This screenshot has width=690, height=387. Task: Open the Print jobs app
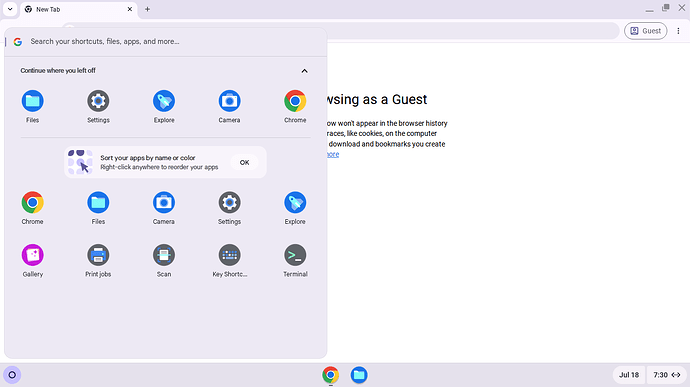click(98, 260)
